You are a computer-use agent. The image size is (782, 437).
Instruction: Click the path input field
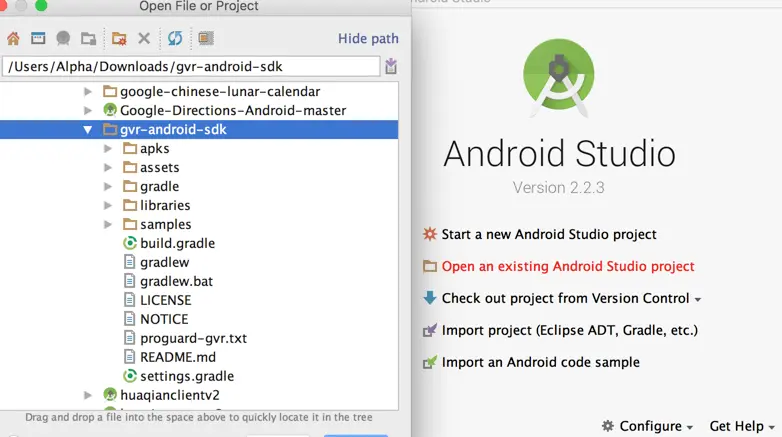point(191,66)
